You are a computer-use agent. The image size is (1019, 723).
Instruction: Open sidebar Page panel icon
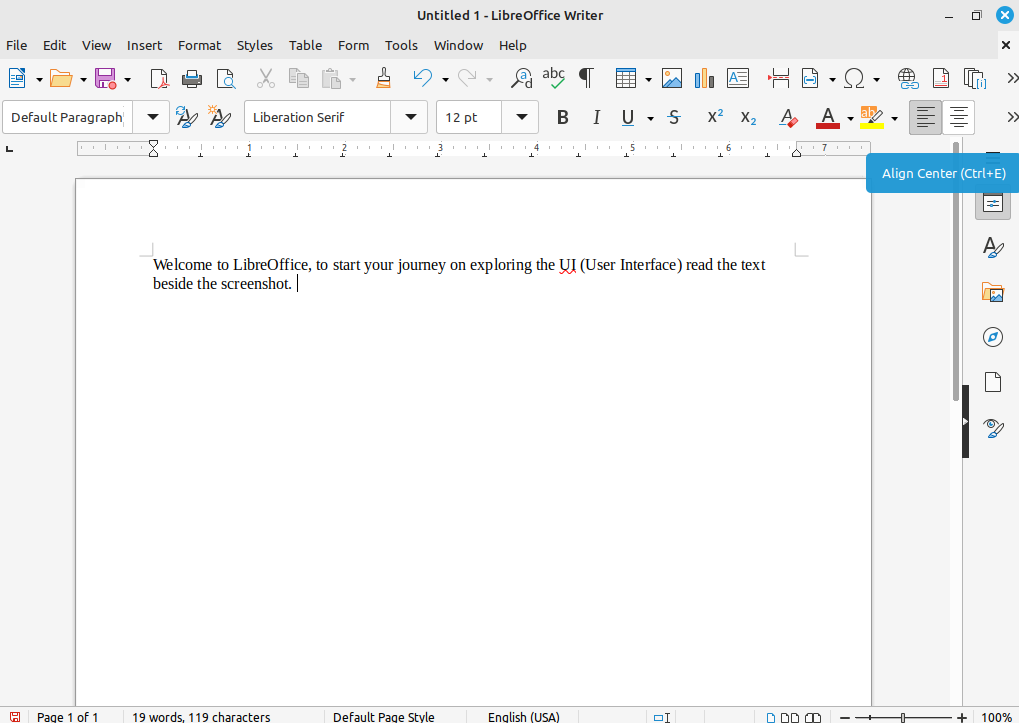992,382
